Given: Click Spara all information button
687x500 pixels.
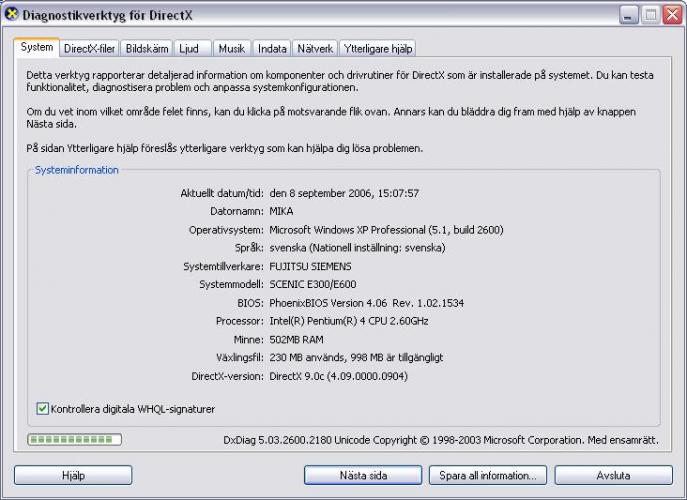Looking at the screenshot, I should pyautogui.click(x=487, y=475).
